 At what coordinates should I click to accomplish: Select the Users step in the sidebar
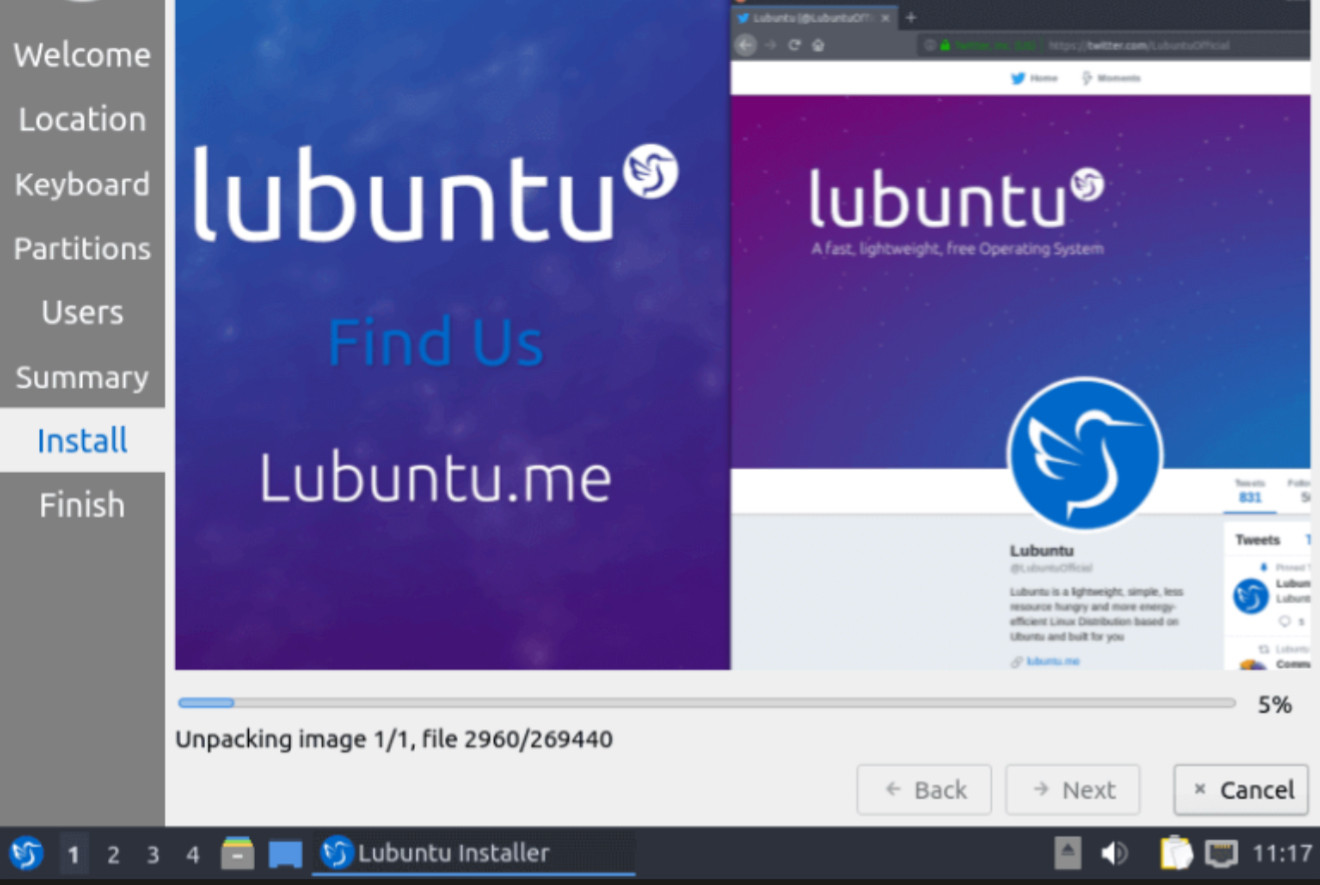pos(82,312)
